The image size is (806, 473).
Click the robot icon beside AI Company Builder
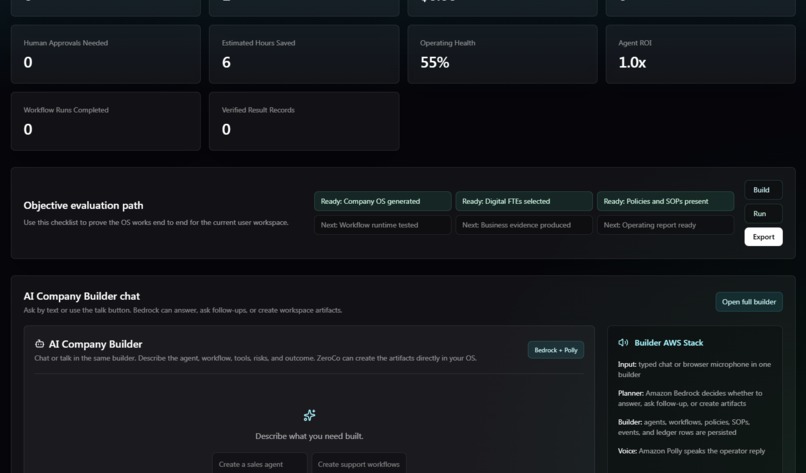click(x=40, y=344)
